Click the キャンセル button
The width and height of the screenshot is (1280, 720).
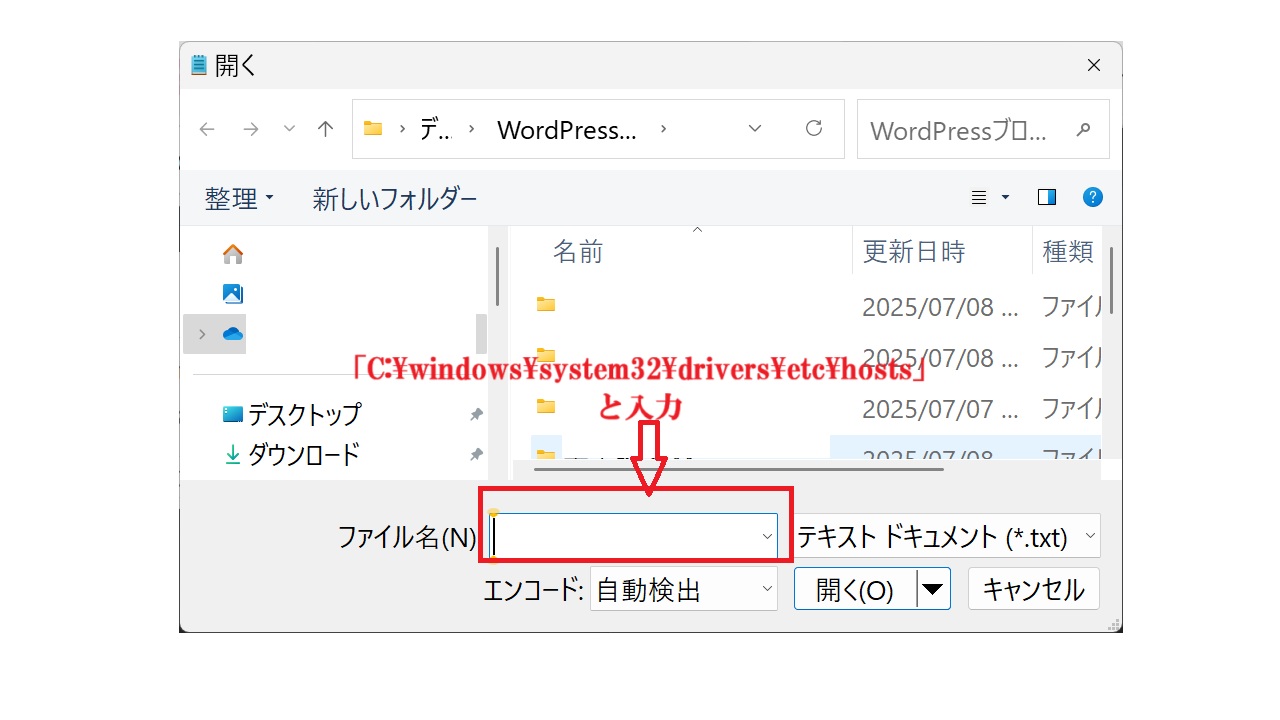point(1033,589)
